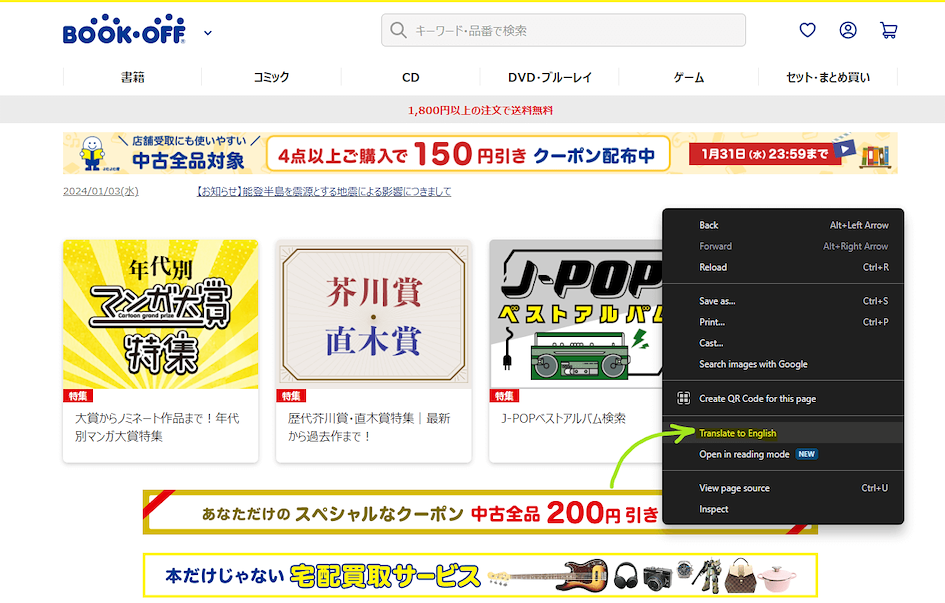
Task: Click the 特集 tag on J-POP card
Action: (504, 396)
